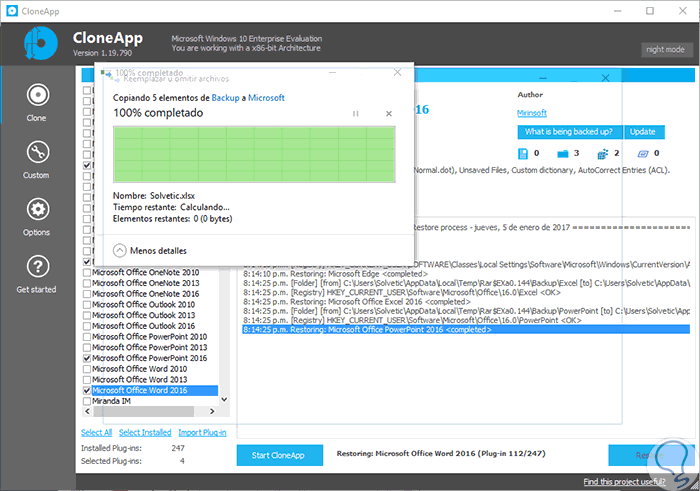Collapse details with Menos detalles
Viewport: 700px width, 491px height.
pos(150,250)
